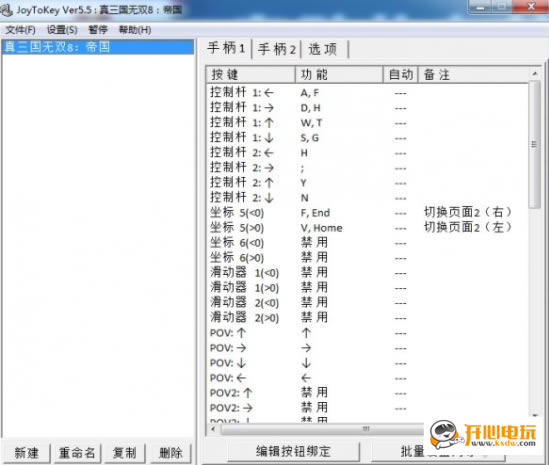Click the 新建 button
The image size is (549, 465).
[26, 453]
